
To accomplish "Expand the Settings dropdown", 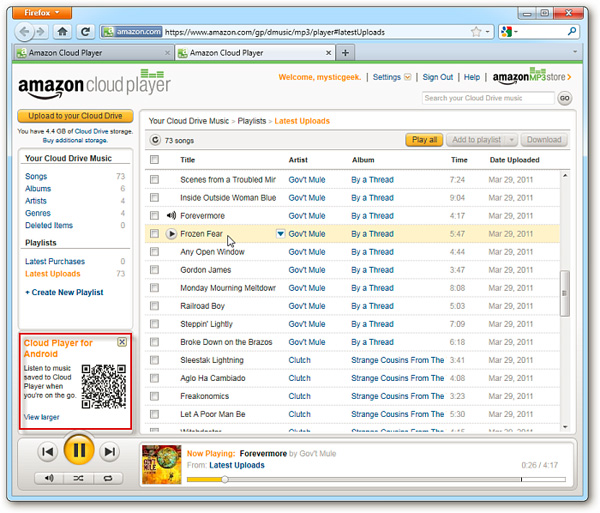I will click(408, 77).
